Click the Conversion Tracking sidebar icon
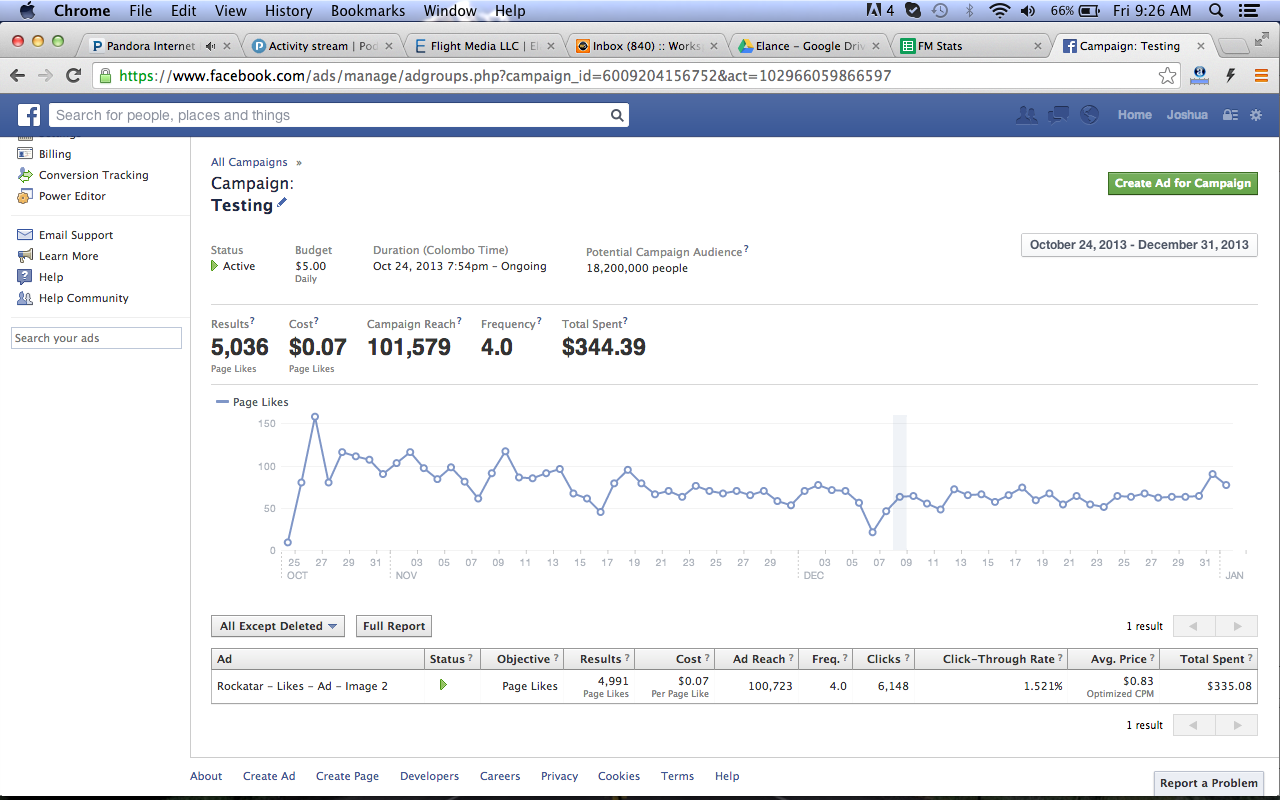The width and height of the screenshot is (1280, 800). pos(25,175)
